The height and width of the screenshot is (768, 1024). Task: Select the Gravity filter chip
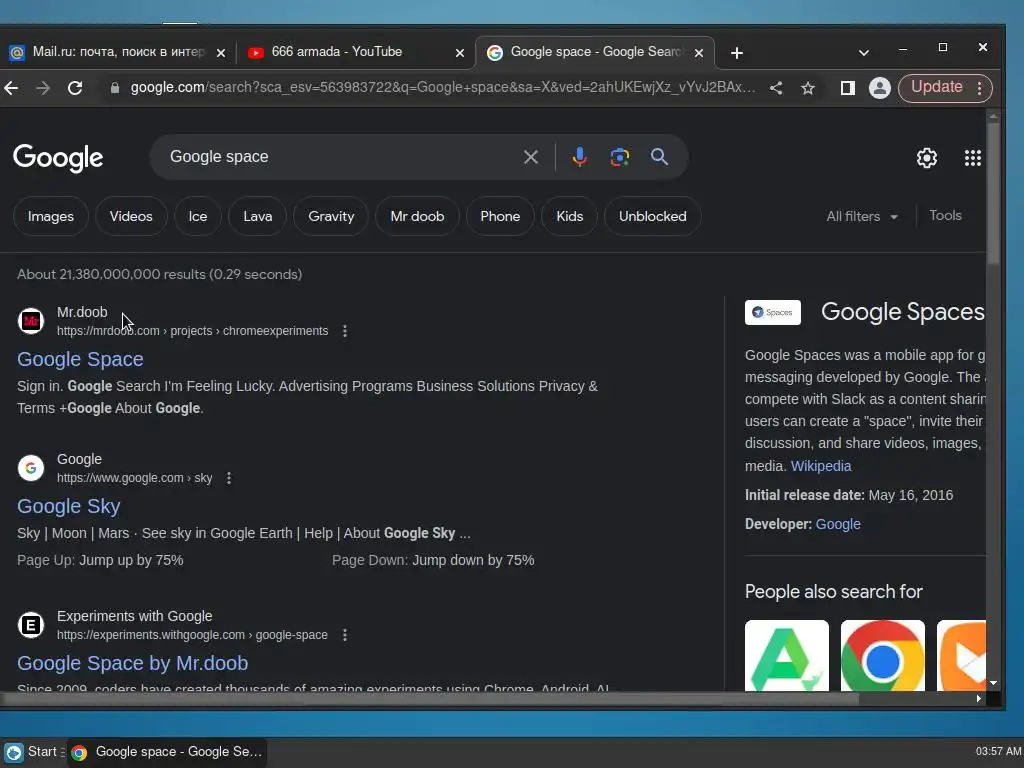pyautogui.click(x=330, y=216)
